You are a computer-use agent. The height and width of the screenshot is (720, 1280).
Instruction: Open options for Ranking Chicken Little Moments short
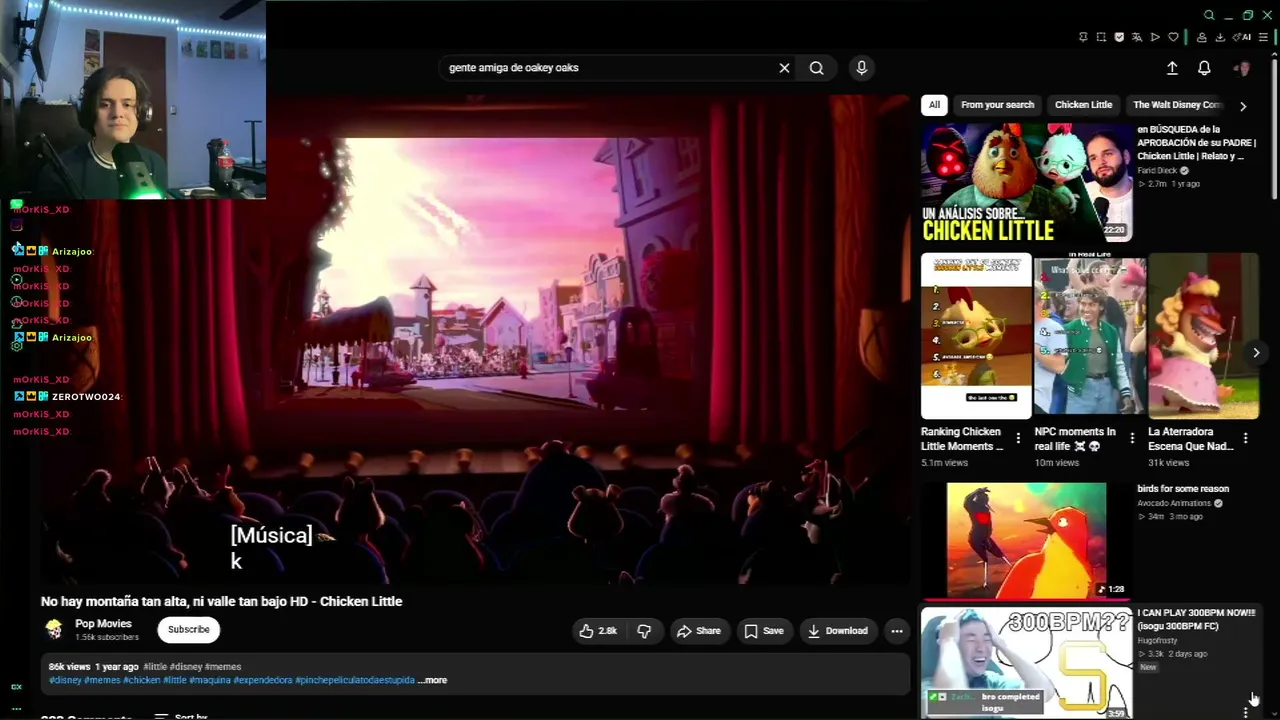(1018, 438)
